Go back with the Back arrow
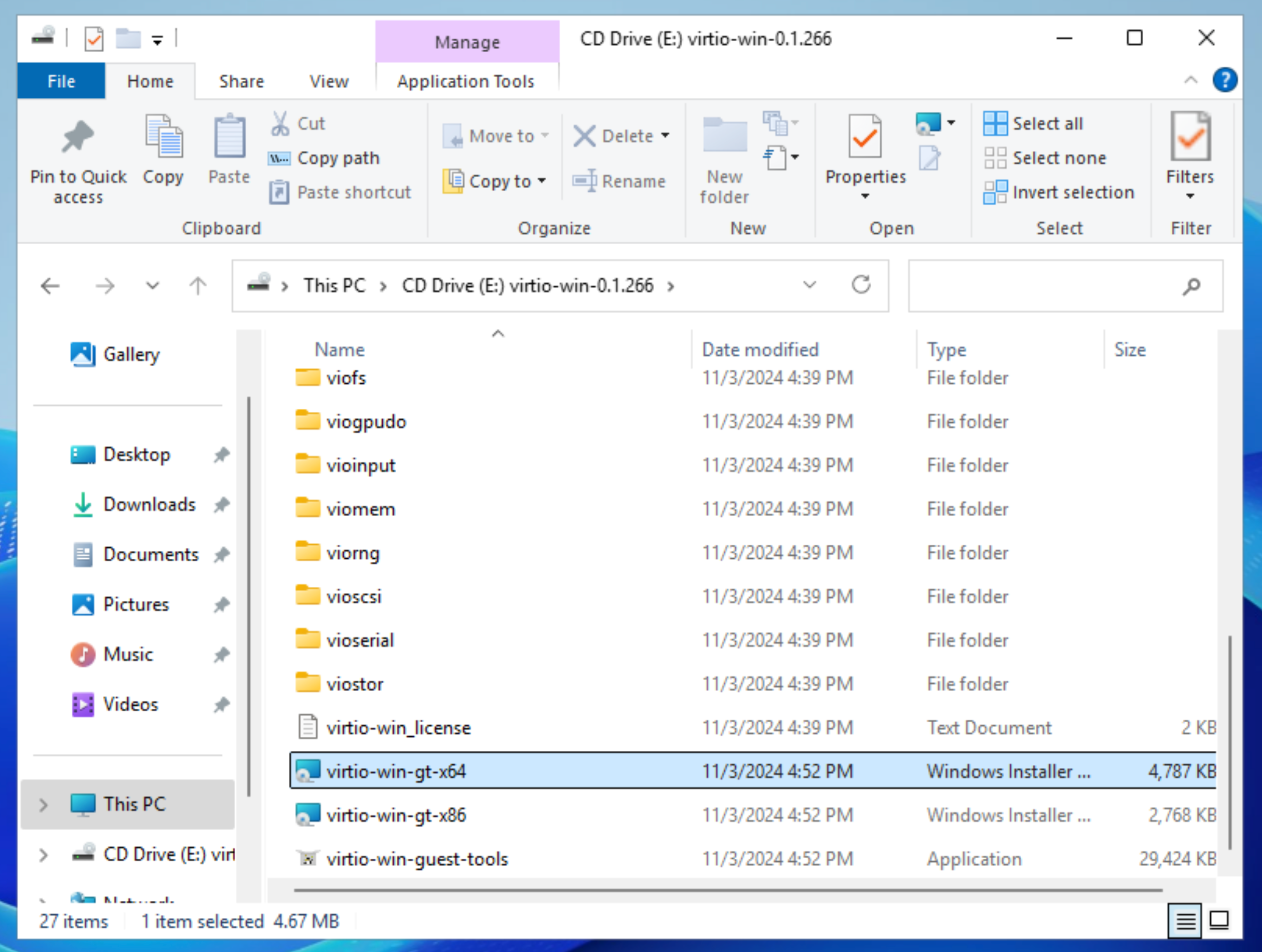The image size is (1262, 952). pyautogui.click(x=51, y=285)
